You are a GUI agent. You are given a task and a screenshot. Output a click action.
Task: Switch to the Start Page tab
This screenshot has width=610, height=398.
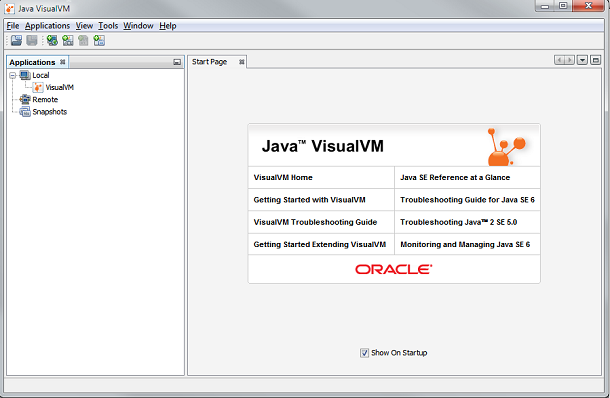[209, 62]
